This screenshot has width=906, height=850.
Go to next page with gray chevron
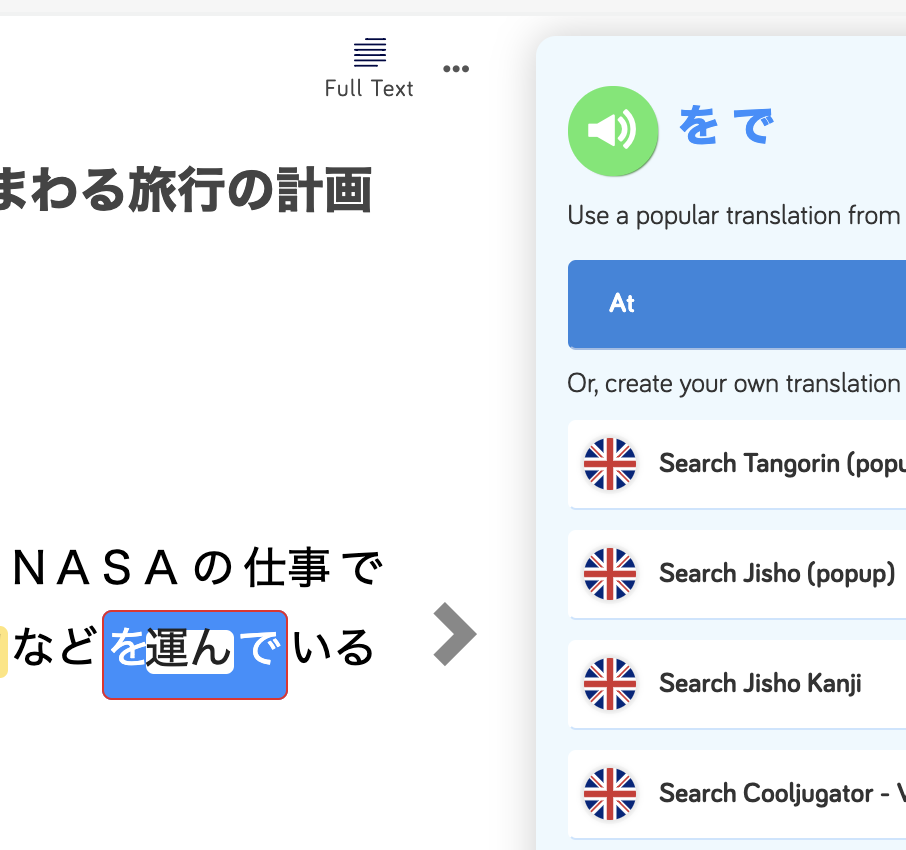[x=455, y=634]
